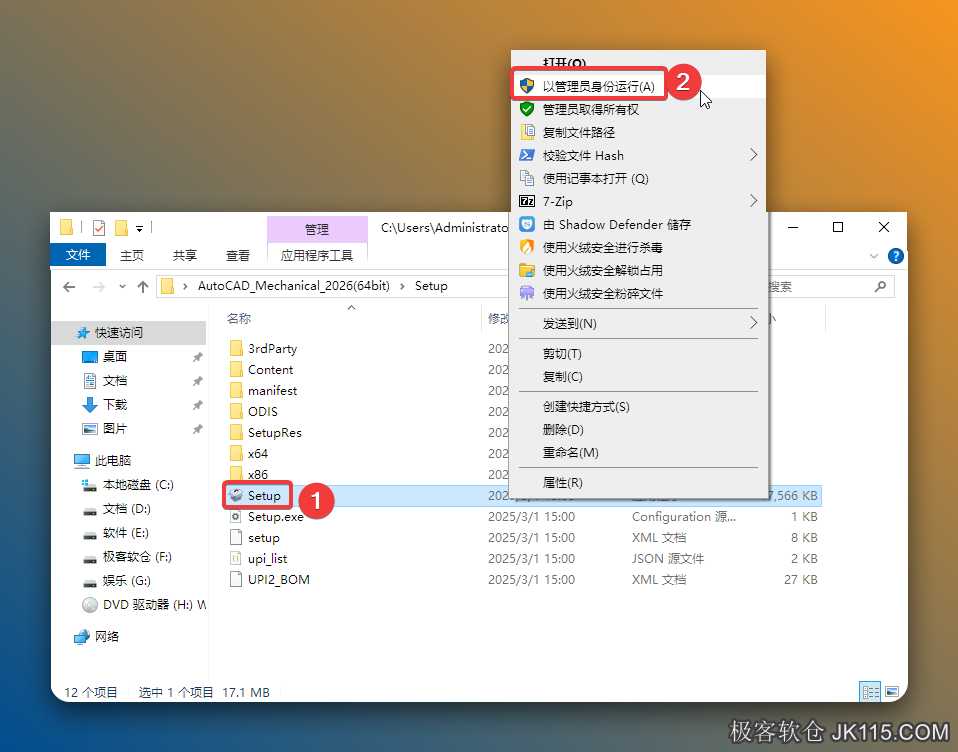Click 由 Shadow Defender 储存 entry
This screenshot has width=958, height=752.
tap(638, 224)
